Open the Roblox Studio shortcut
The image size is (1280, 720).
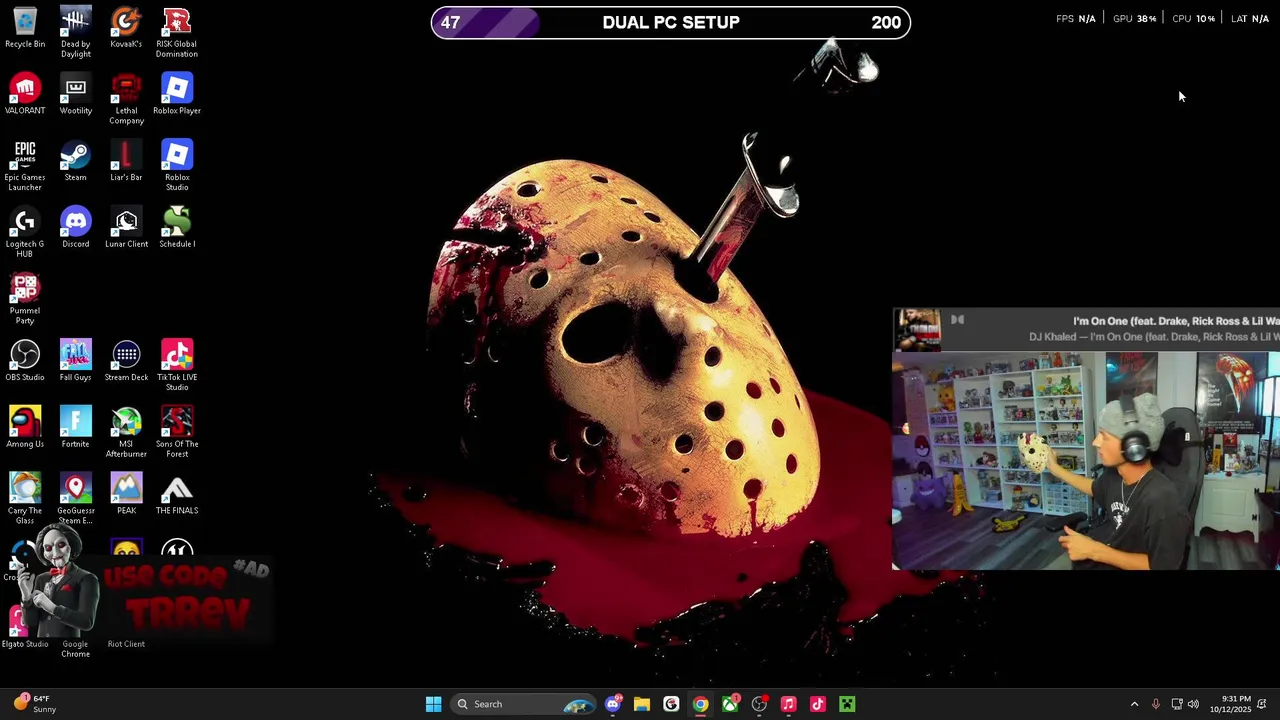177,165
